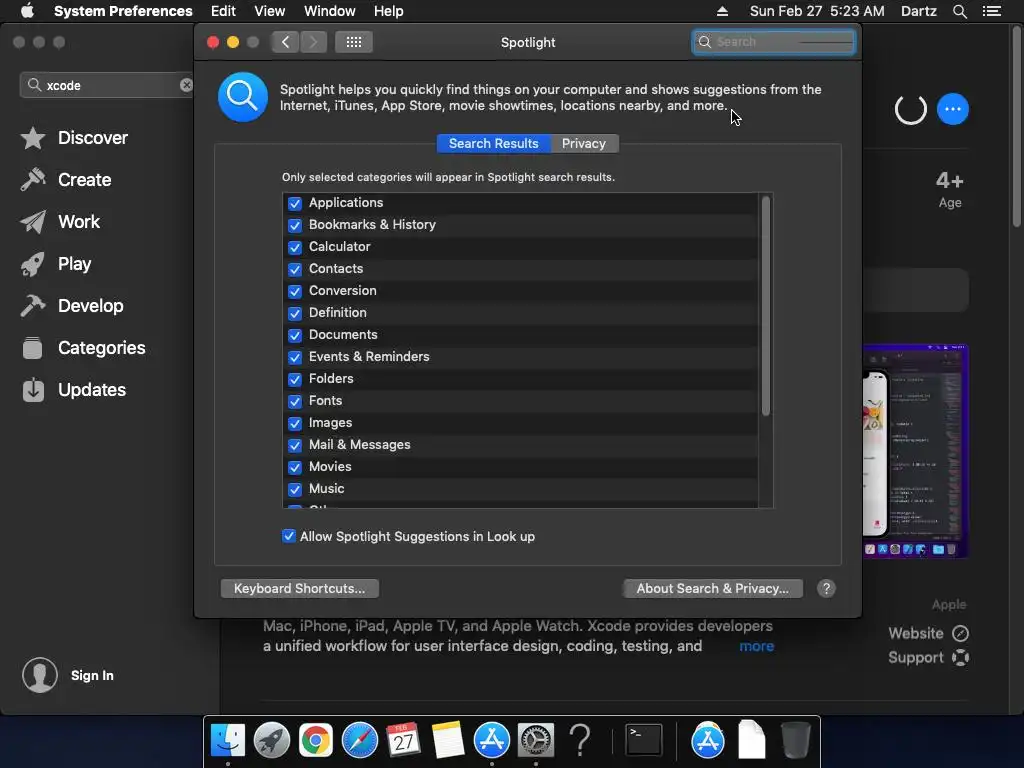Click the Keyboard Shortcuts button

(x=300, y=588)
